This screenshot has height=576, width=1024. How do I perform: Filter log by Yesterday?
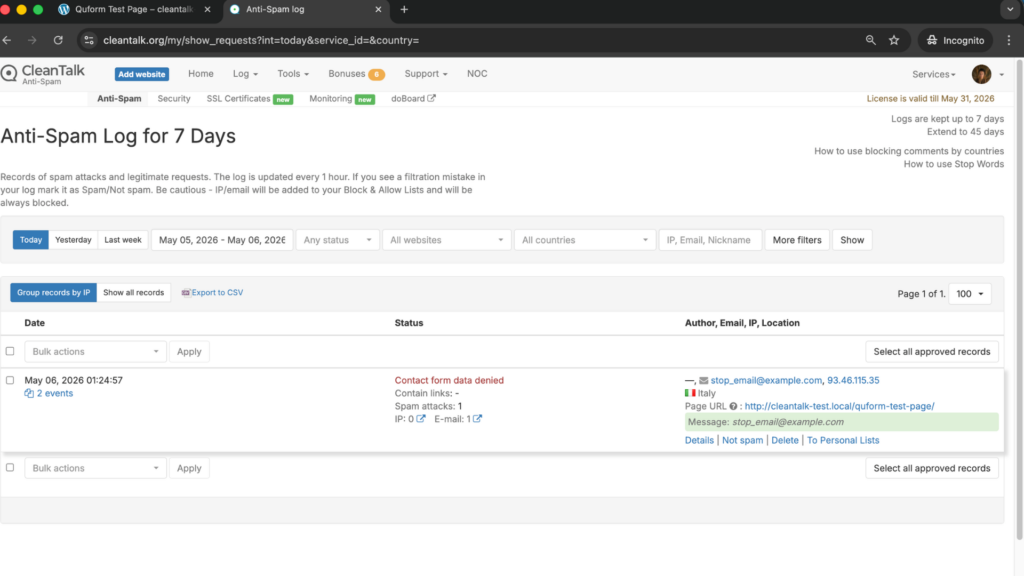pos(73,240)
